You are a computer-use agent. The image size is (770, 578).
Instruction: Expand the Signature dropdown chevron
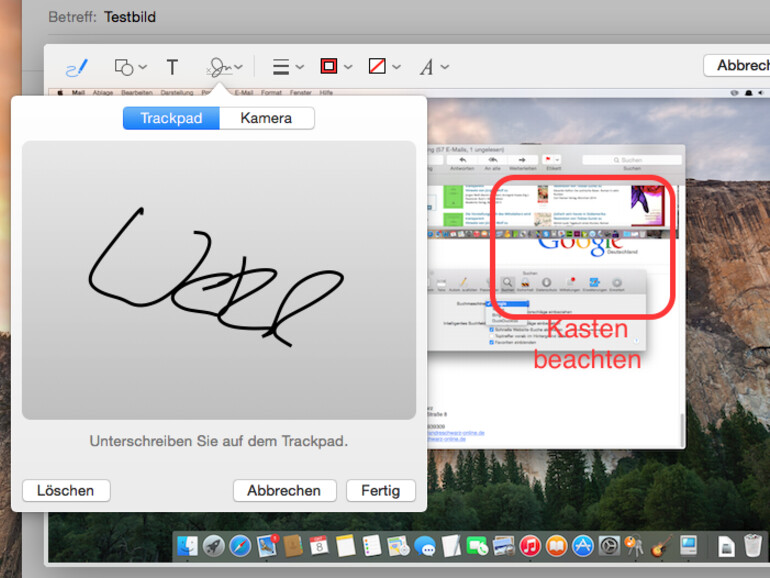coord(239,67)
